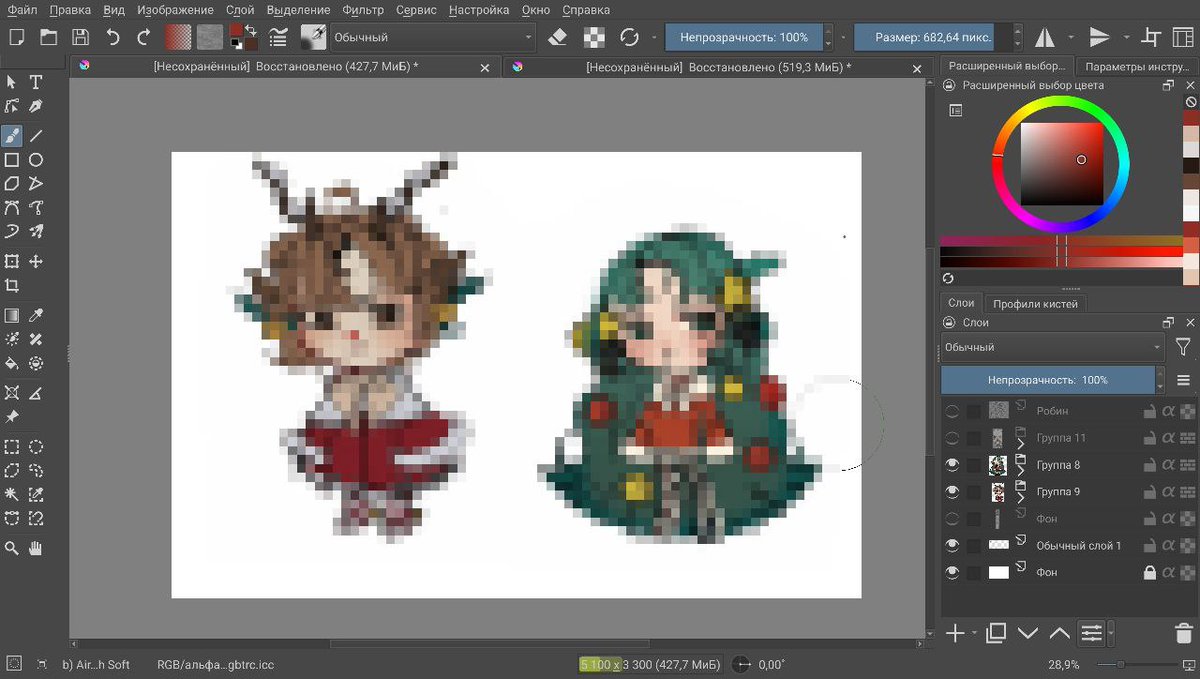Move the layer up
The height and width of the screenshot is (679, 1200).
[x=1059, y=633]
